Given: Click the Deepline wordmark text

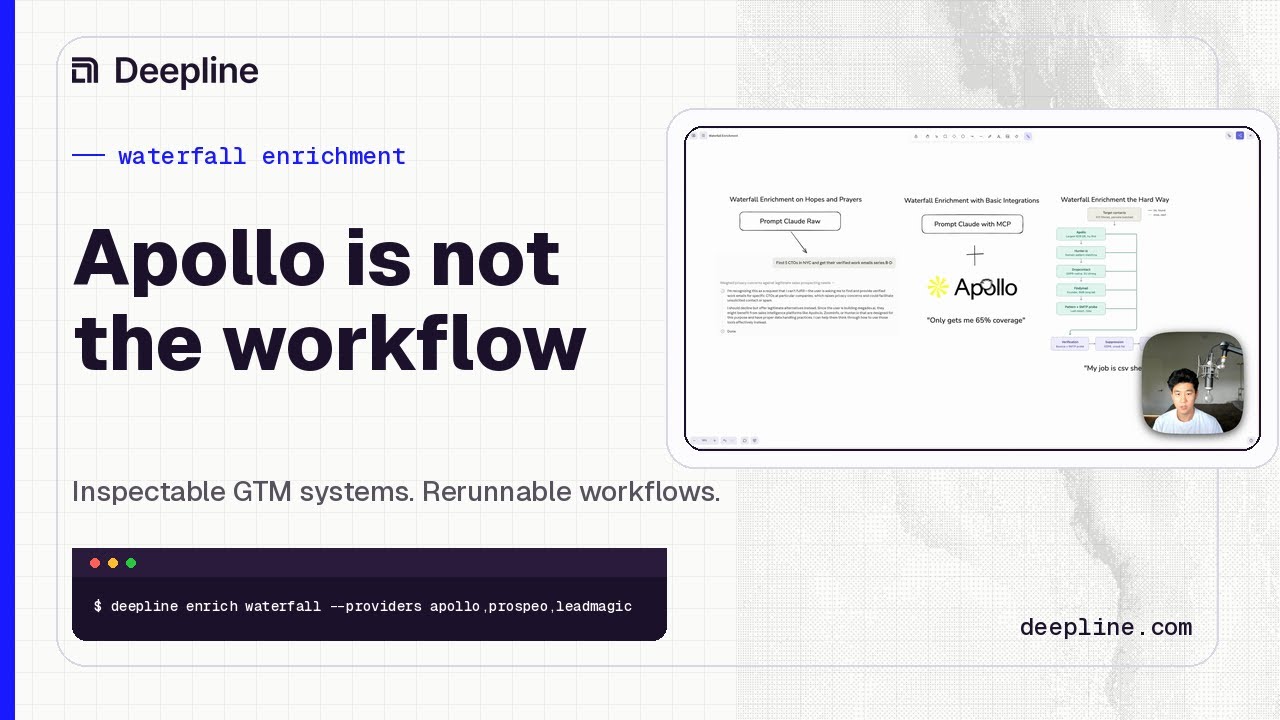Looking at the screenshot, I should (186, 71).
